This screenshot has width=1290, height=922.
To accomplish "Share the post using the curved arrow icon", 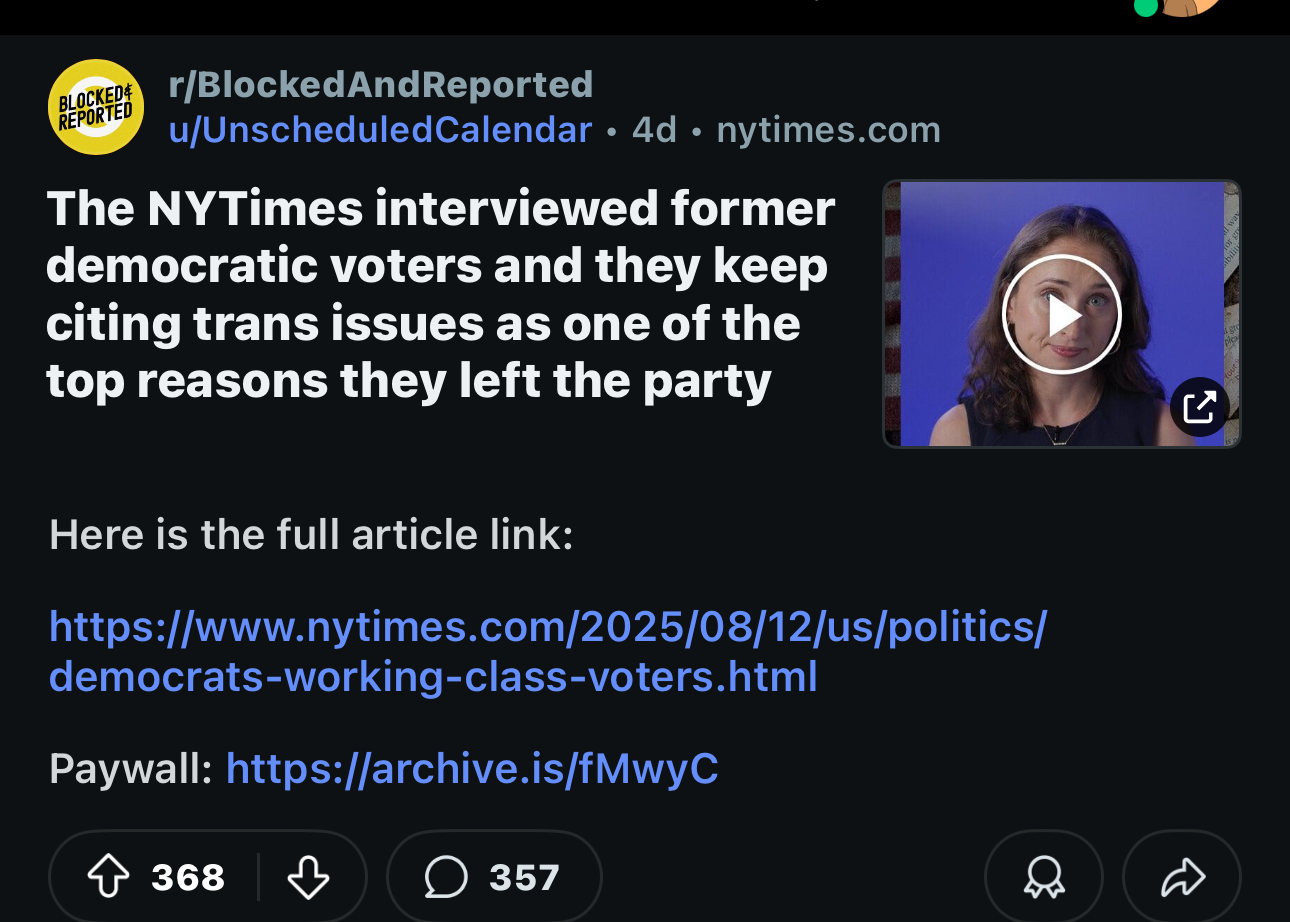I will [1182, 878].
